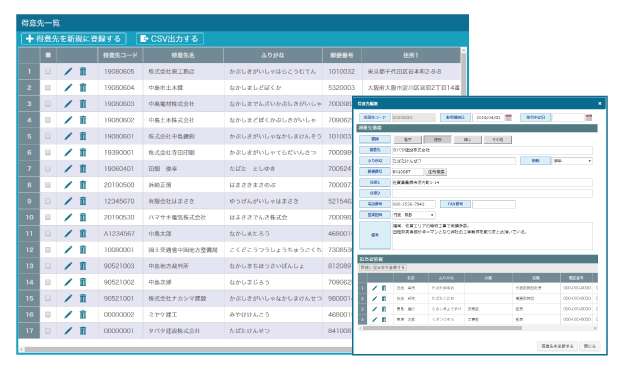This screenshot has width=625, height=372.
Task: Delete contact row 2 in dialog
Action: 384,298
